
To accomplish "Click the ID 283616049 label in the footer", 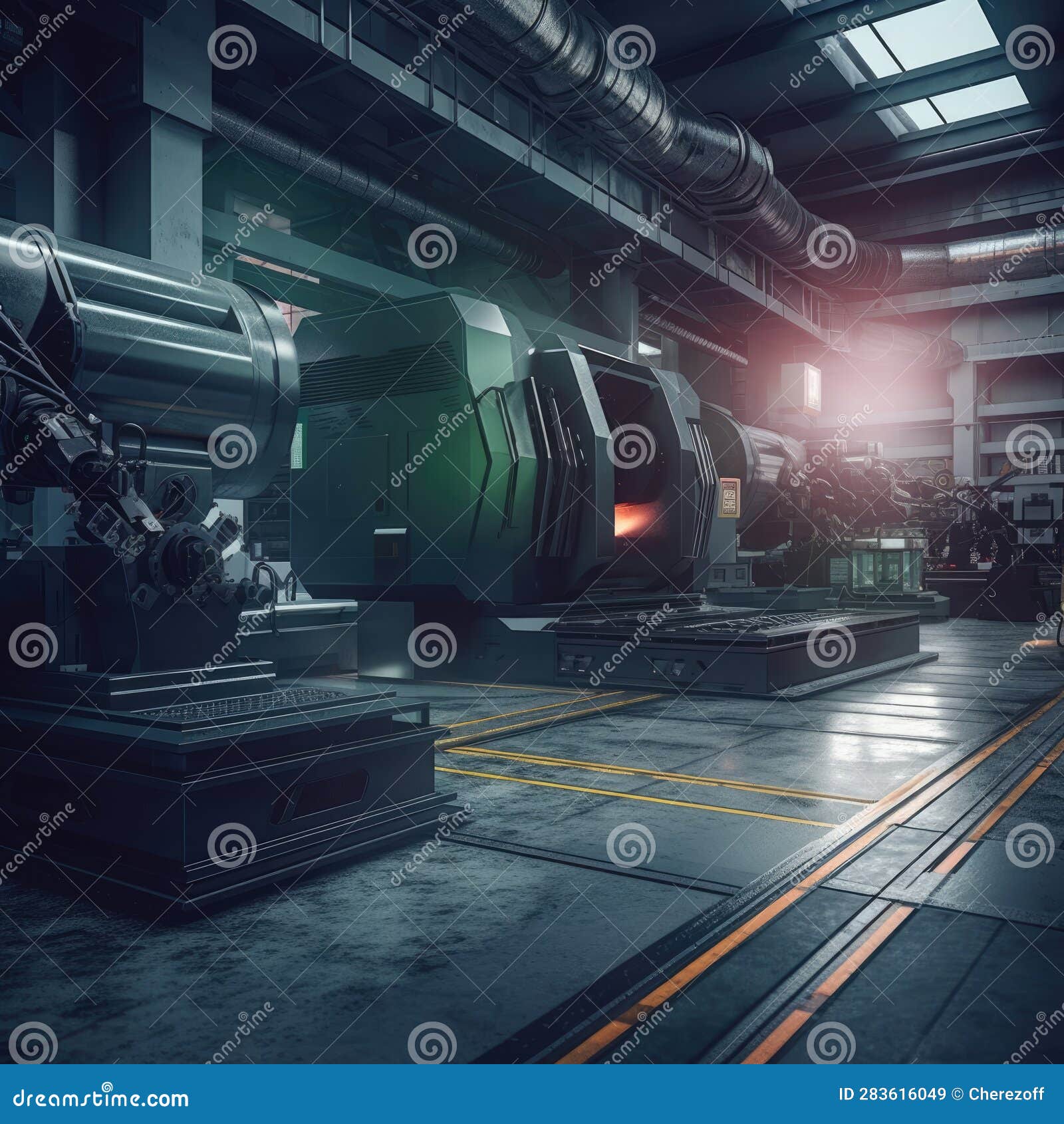I will click(x=891, y=1094).
